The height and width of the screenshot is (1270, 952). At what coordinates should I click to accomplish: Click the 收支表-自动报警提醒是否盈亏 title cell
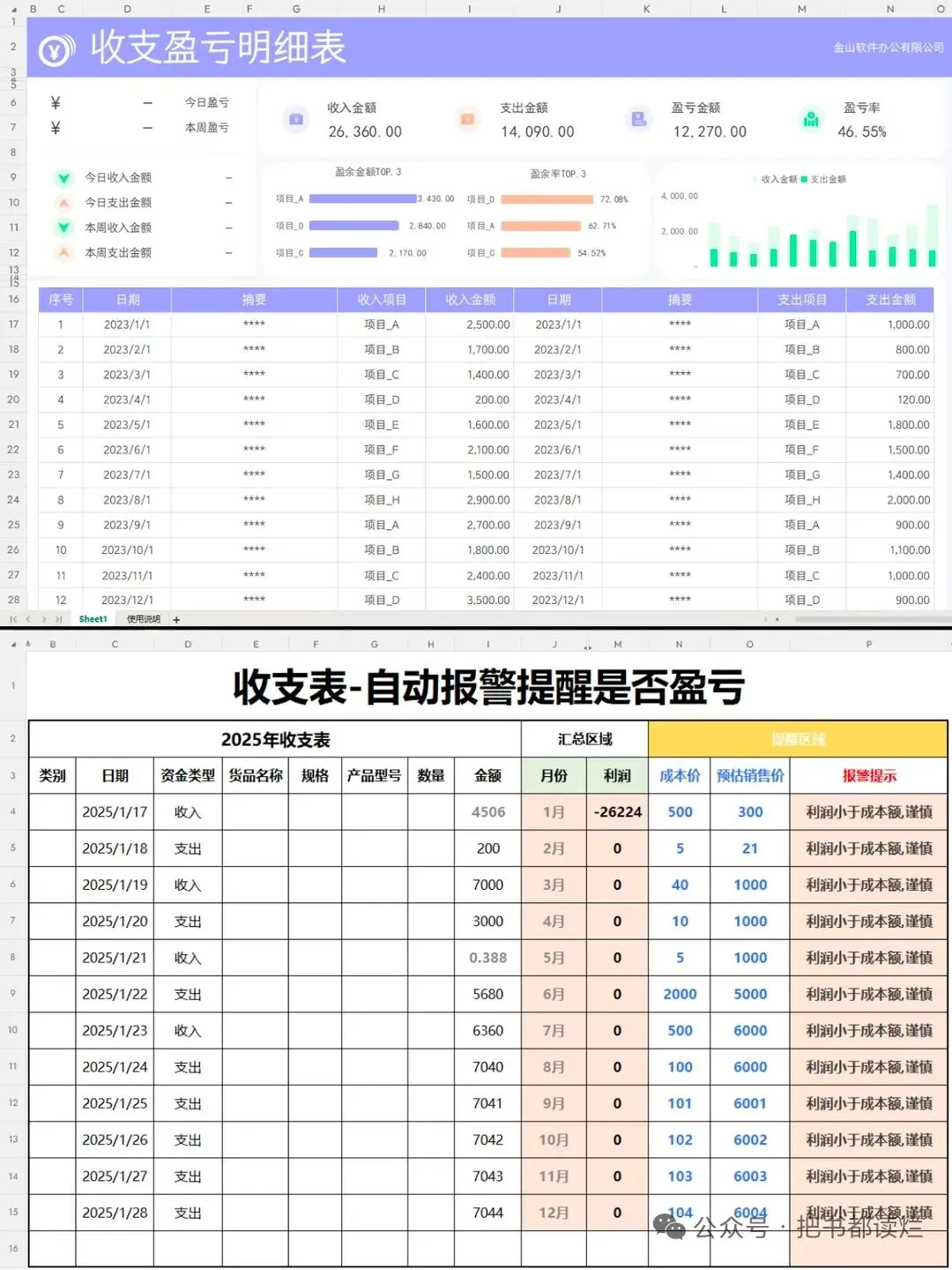[x=488, y=687]
